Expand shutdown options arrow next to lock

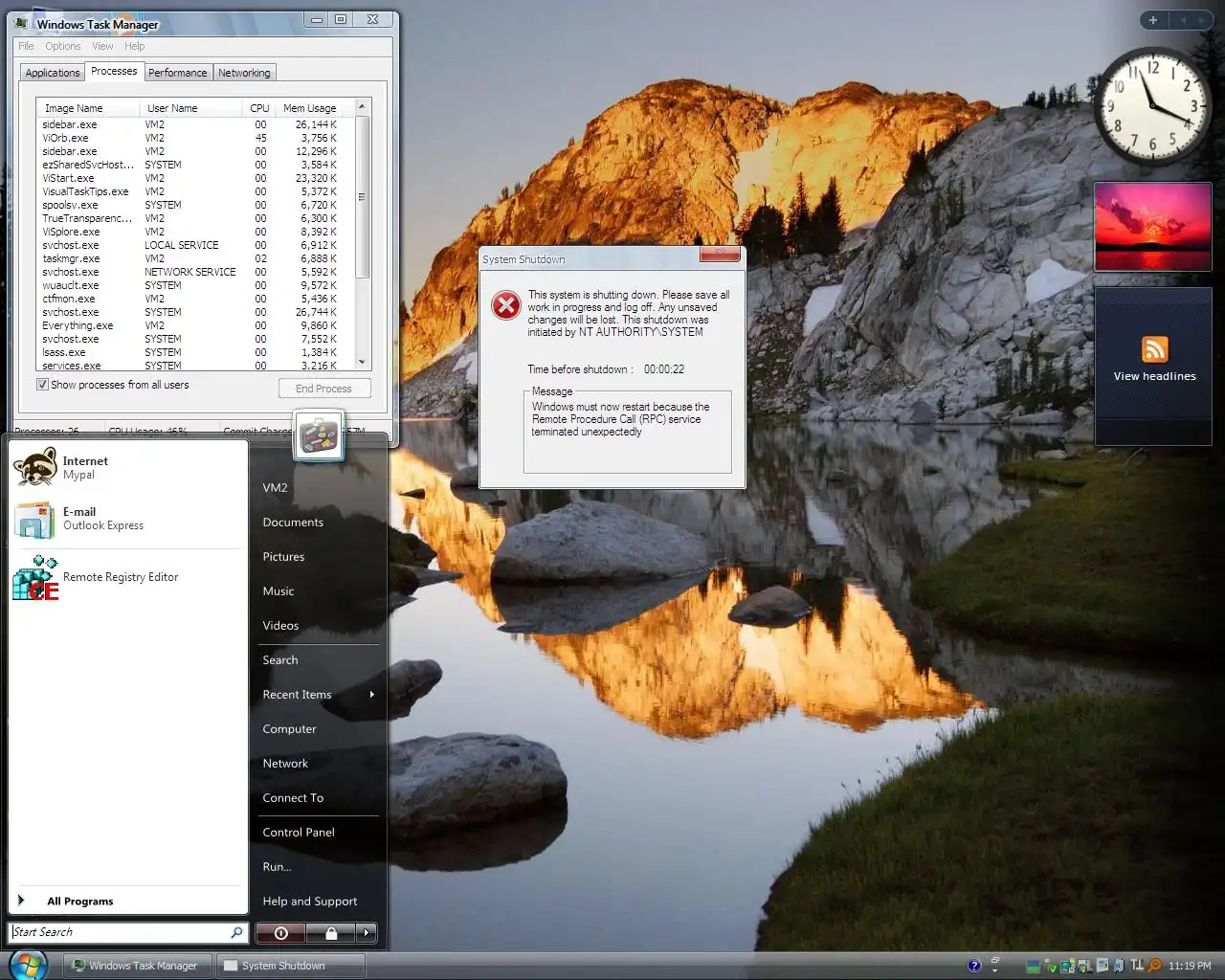pyautogui.click(x=366, y=933)
